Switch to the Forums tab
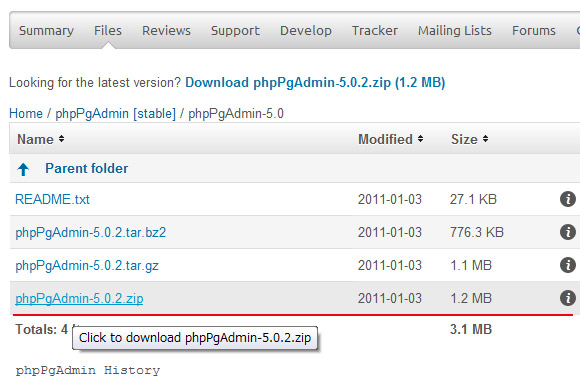This screenshot has height=380, width=580. 534,30
